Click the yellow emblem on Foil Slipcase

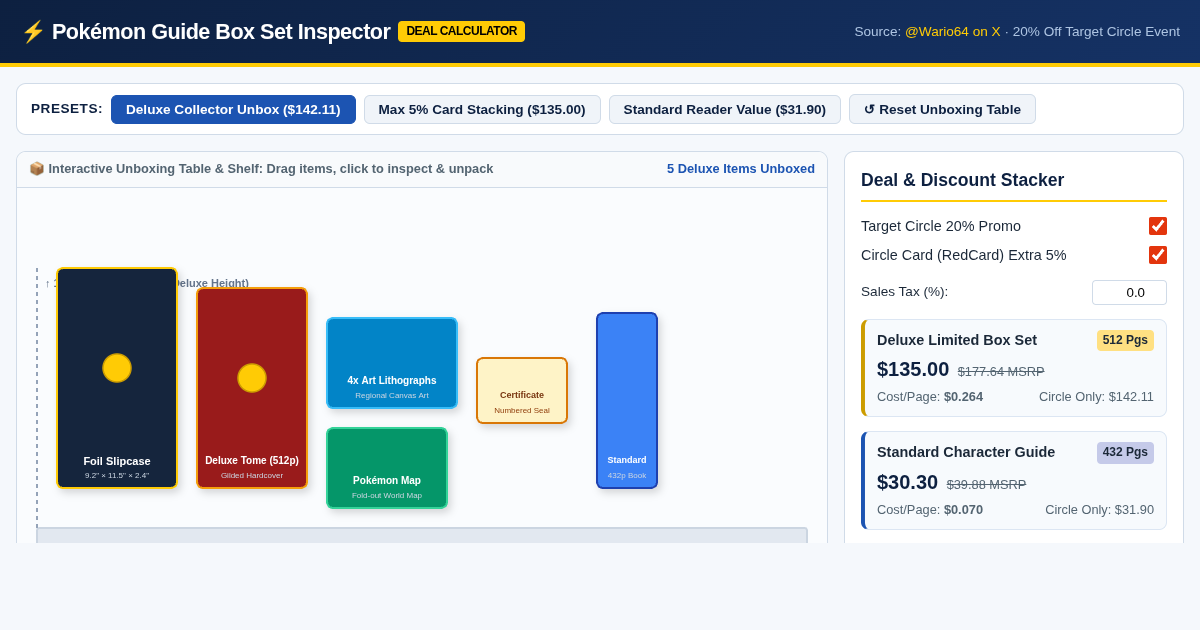pos(117,368)
